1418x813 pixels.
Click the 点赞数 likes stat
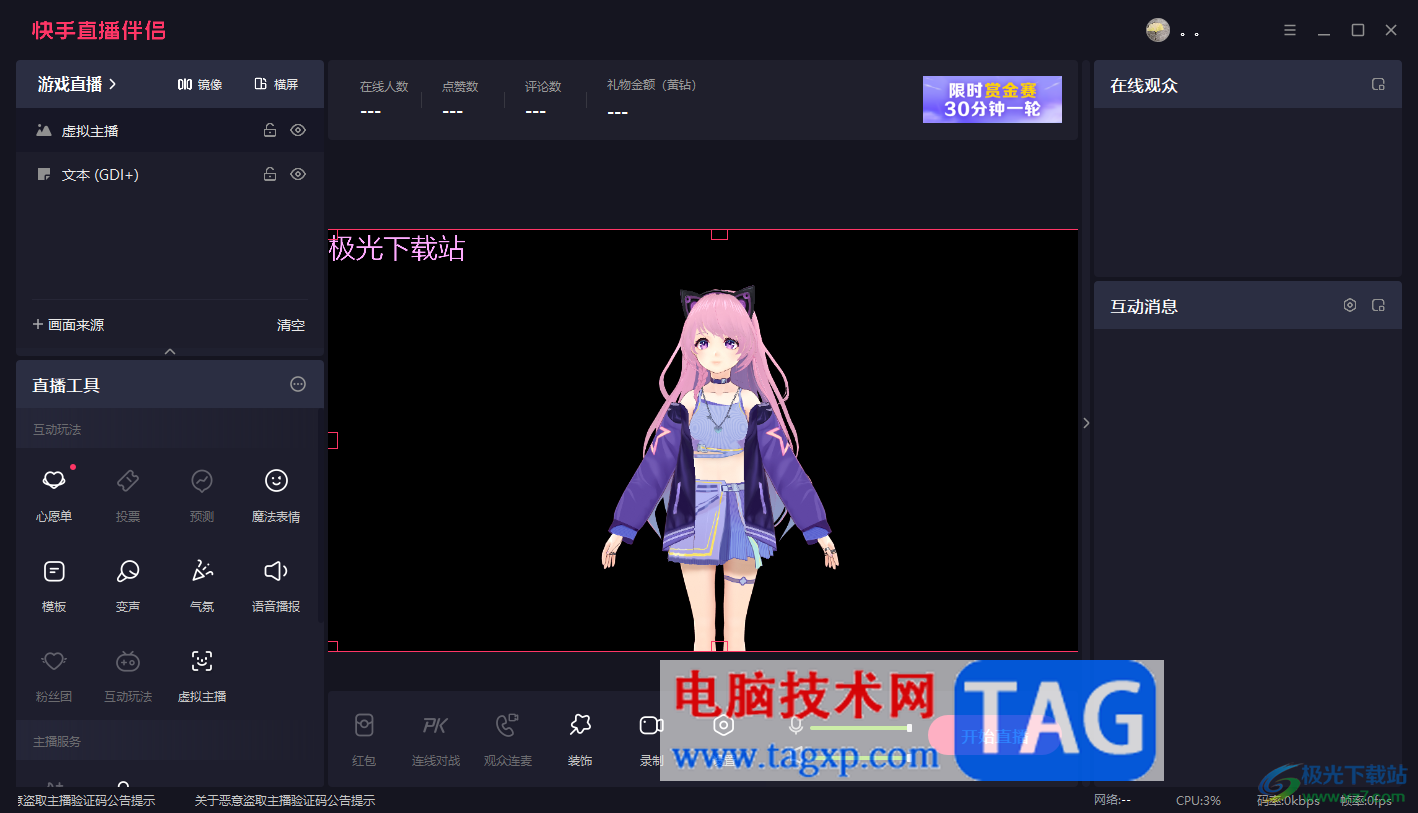point(460,99)
